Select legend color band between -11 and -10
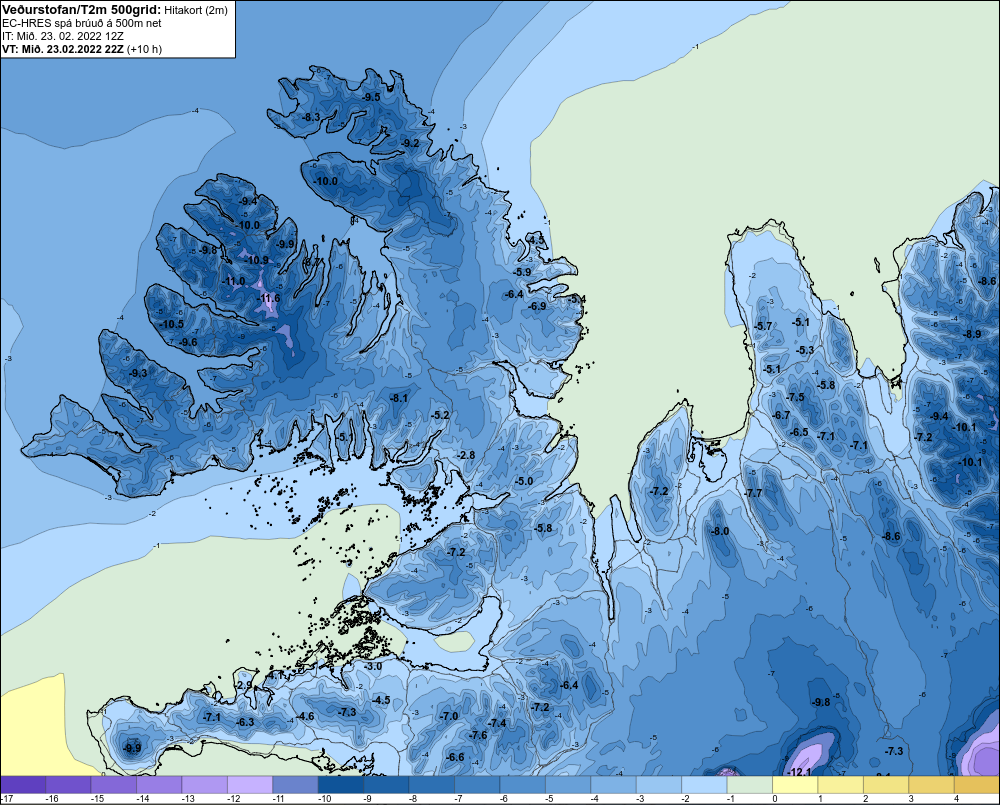This screenshot has width=1000, height=805. click(295, 785)
